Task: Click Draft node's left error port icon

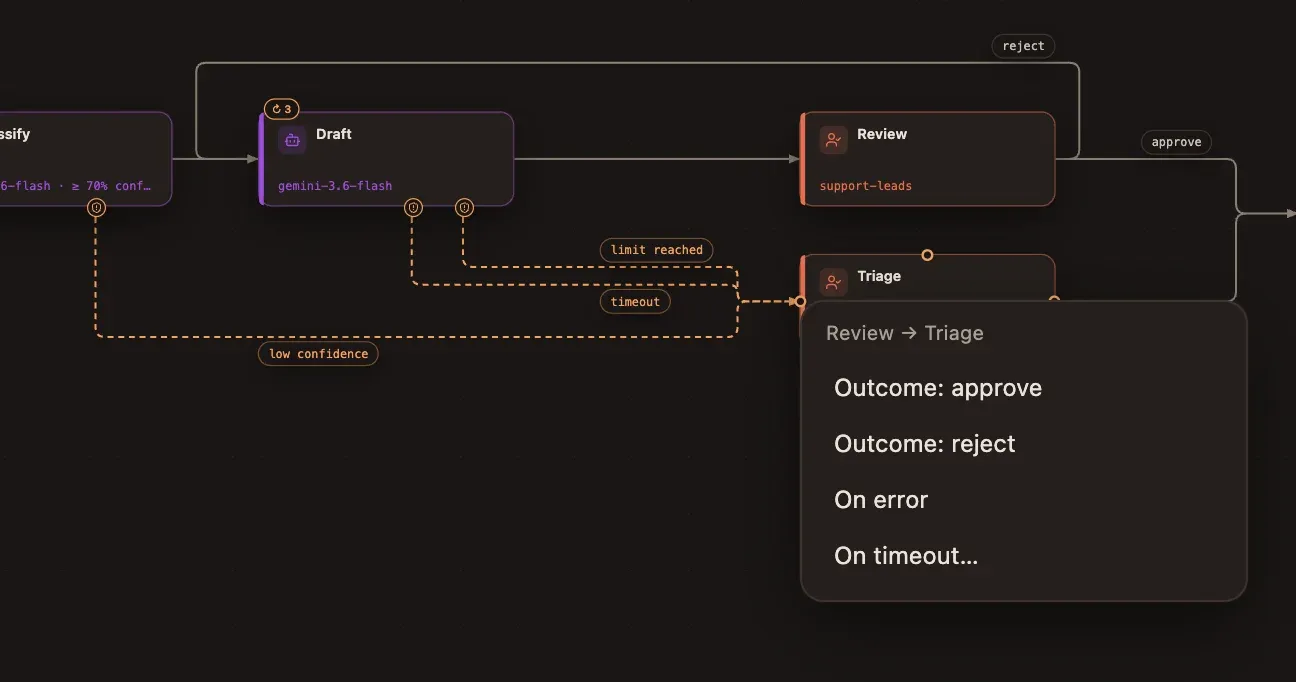Action: pyautogui.click(x=413, y=207)
